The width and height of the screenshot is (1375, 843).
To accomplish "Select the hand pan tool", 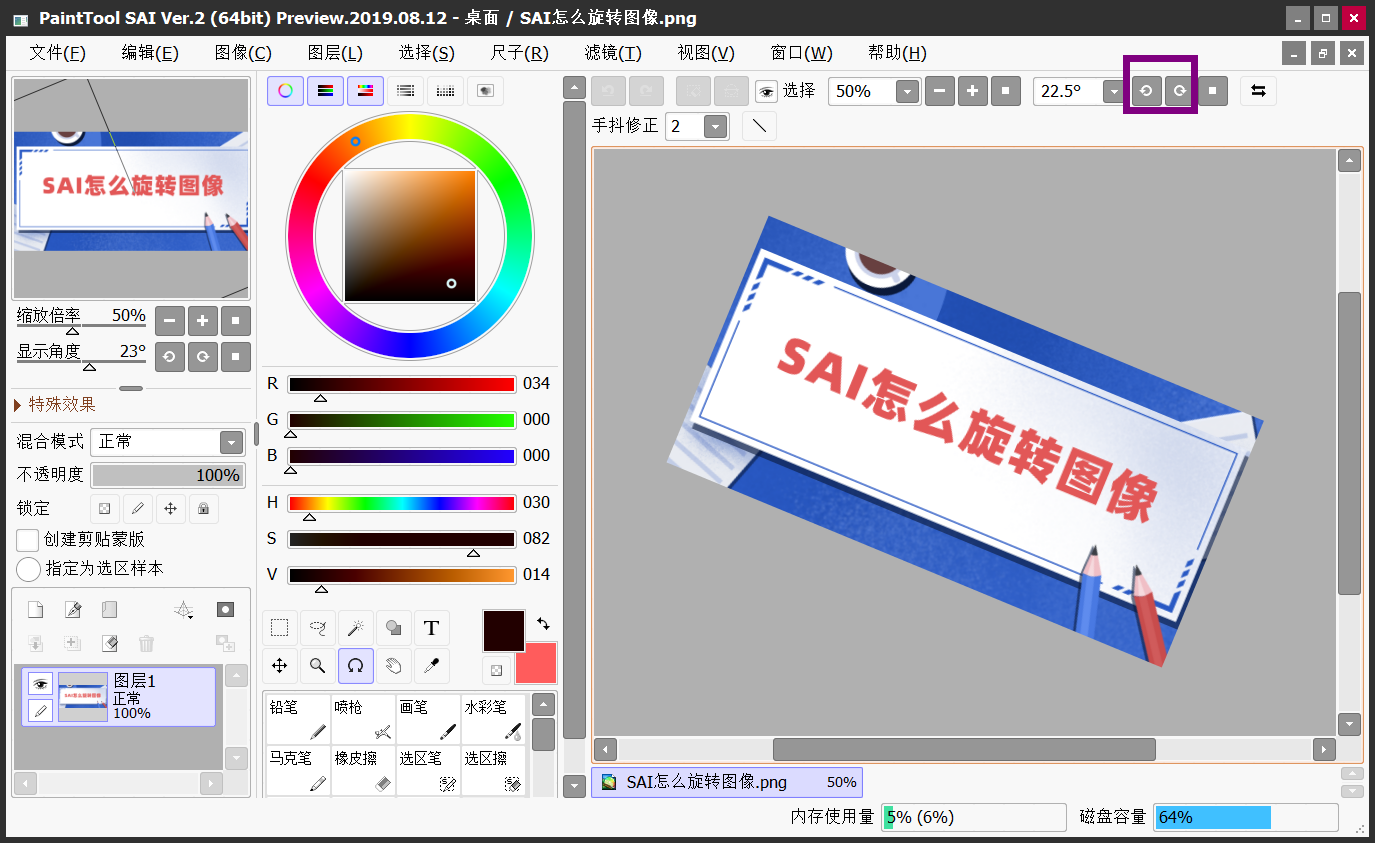I will click(x=394, y=666).
